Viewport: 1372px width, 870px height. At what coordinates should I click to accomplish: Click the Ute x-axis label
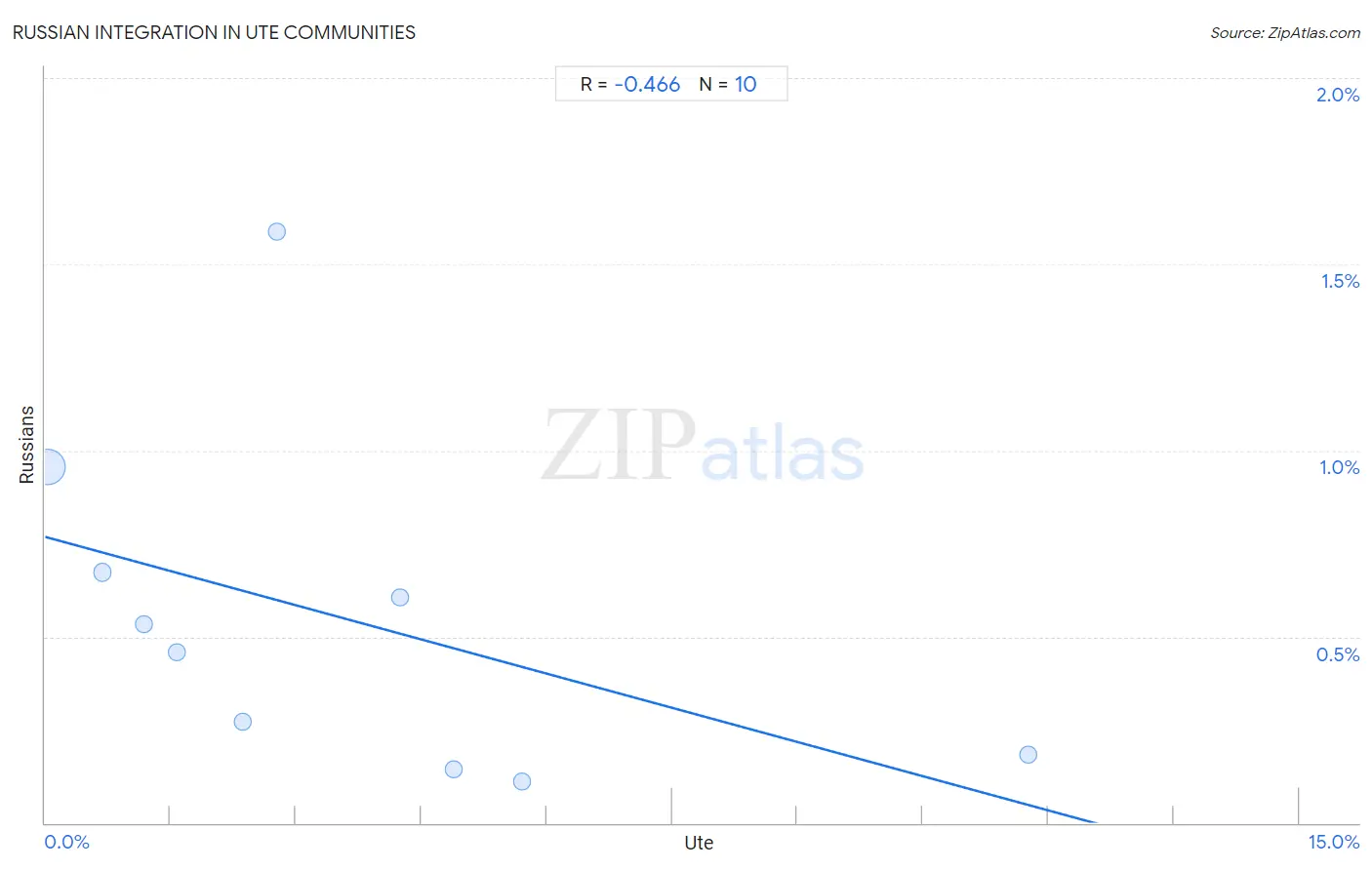pyautogui.click(x=699, y=843)
